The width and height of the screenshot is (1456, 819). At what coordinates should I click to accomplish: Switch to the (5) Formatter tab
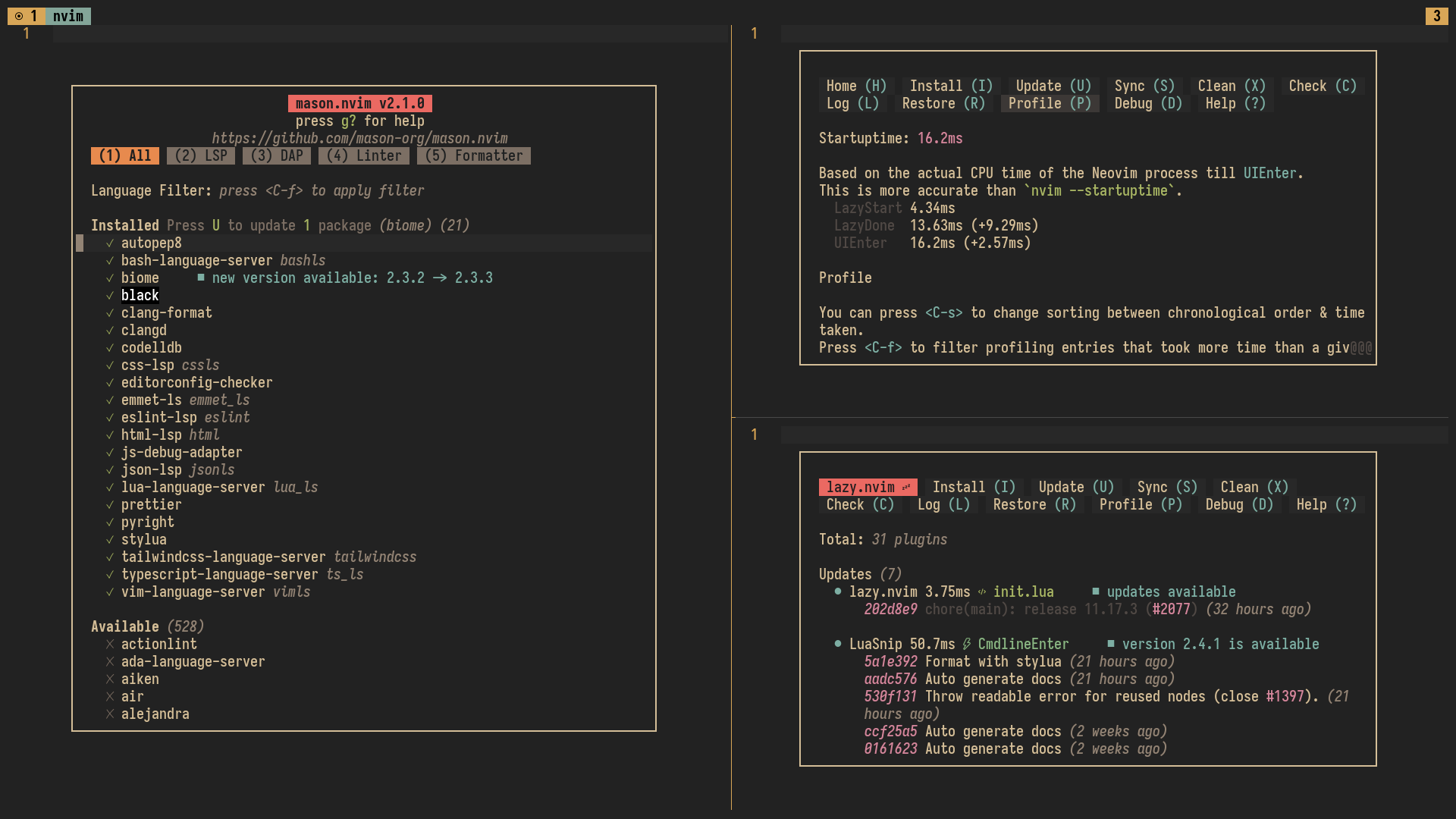[474, 156]
